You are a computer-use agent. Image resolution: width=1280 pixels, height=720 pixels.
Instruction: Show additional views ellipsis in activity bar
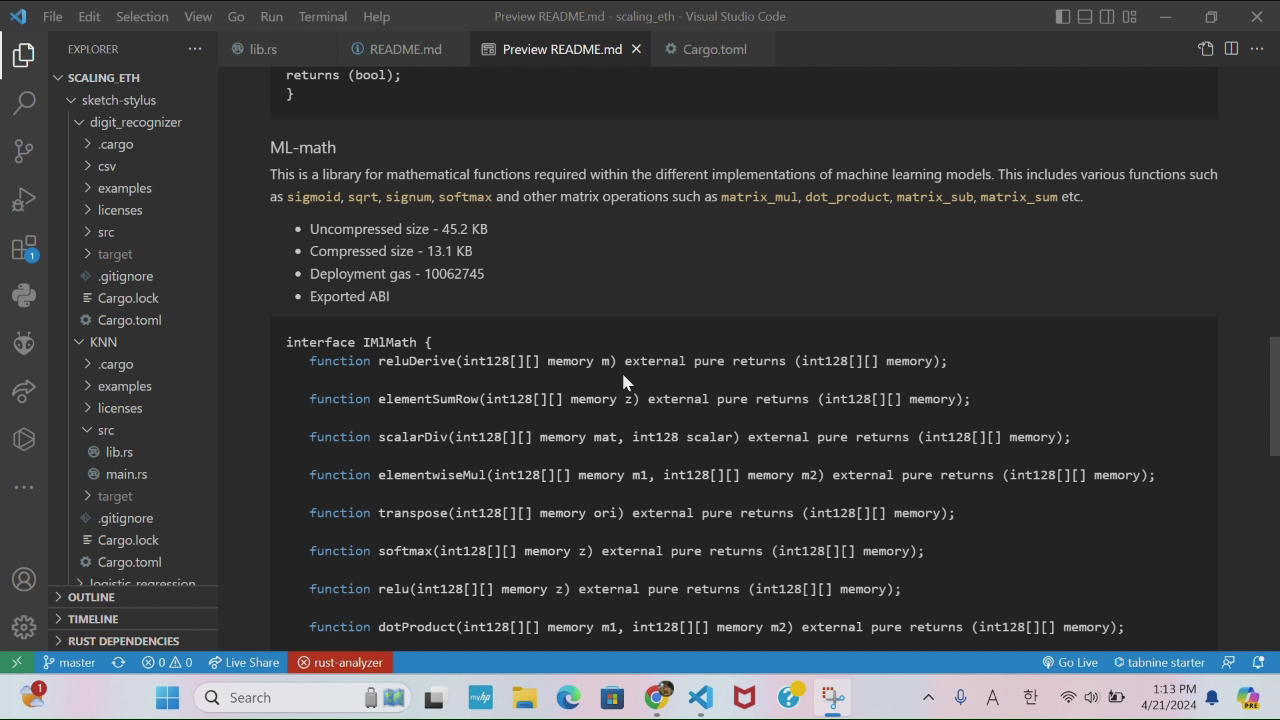[x=24, y=487]
